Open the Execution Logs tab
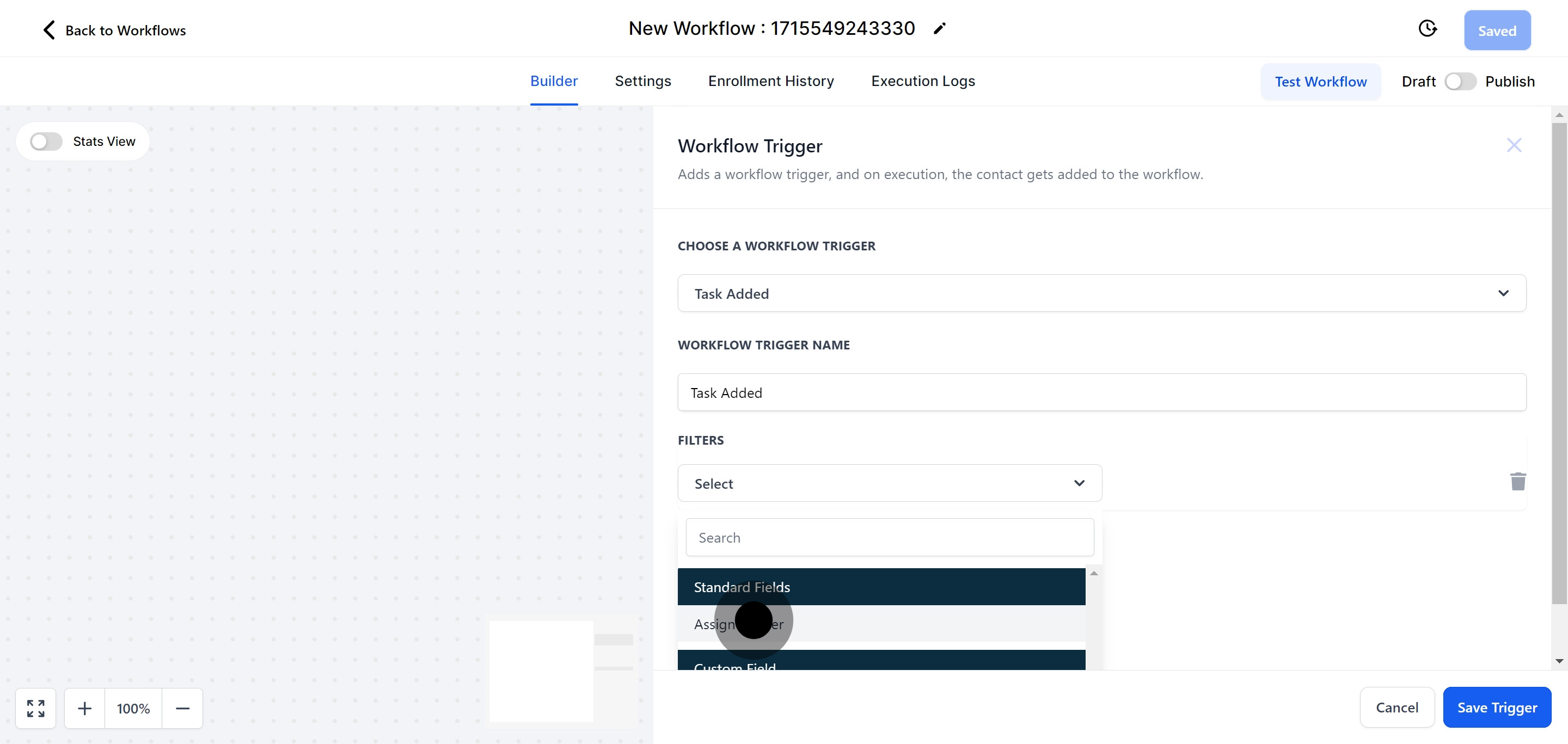 (922, 81)
